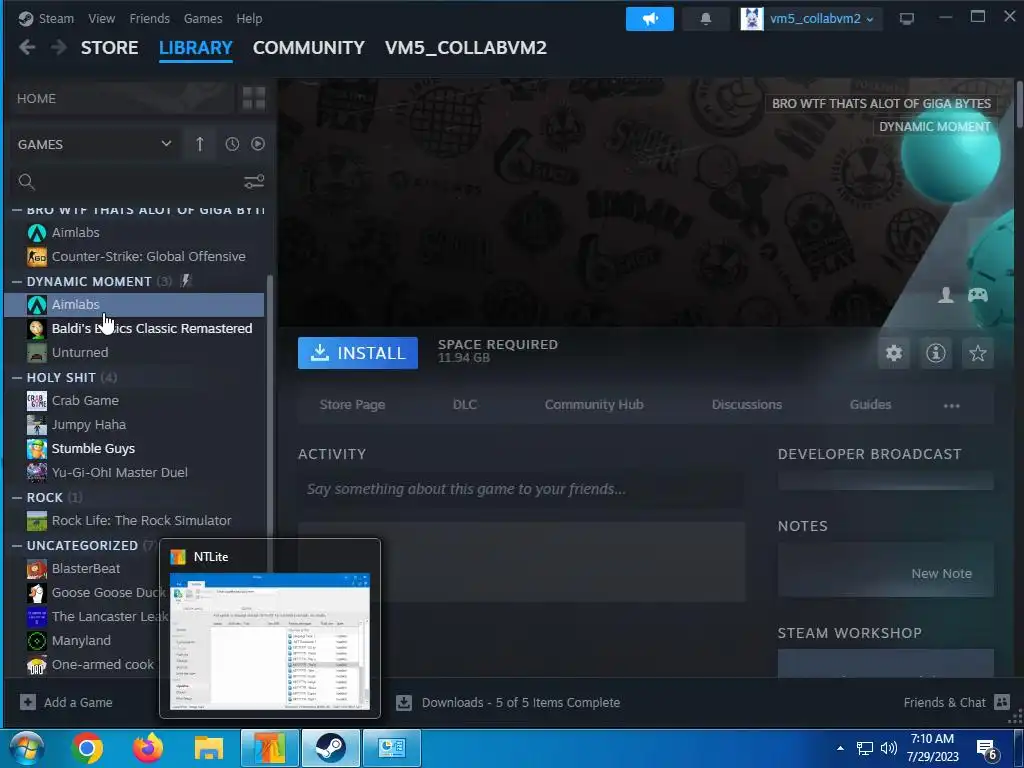Open Downloads status bar
This screenshot has height=768, width=1024.
pos(508,703)
